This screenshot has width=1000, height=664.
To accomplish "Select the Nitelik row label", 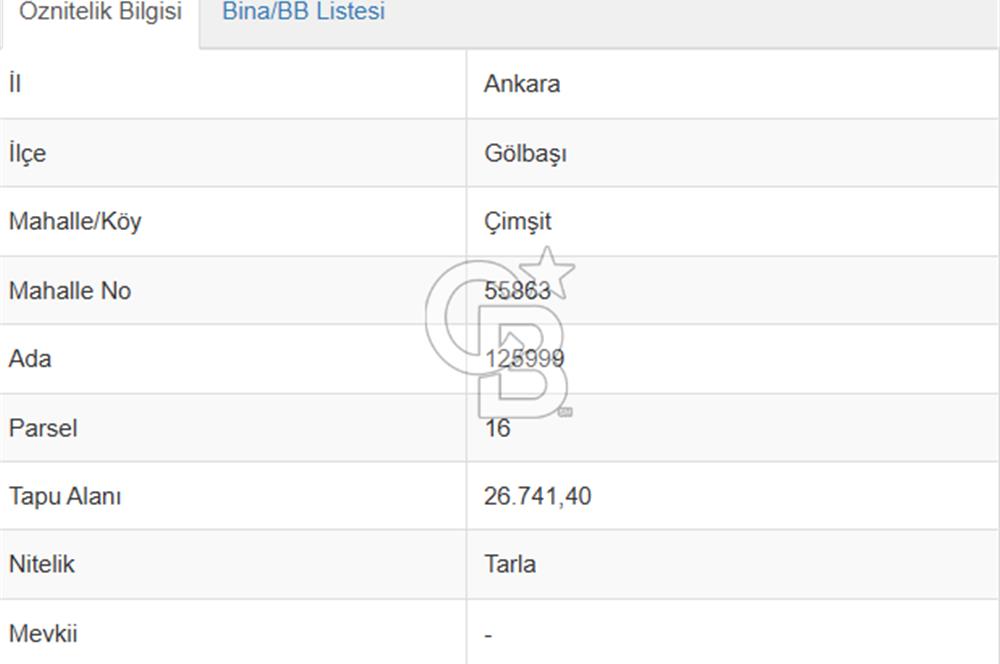I will 42,564.
